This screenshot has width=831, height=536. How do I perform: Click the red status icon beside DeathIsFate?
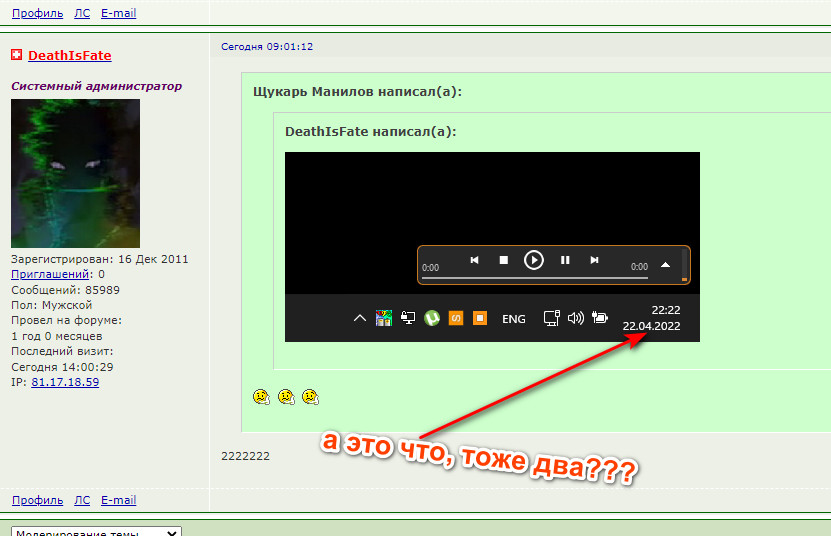click(16, 55)
